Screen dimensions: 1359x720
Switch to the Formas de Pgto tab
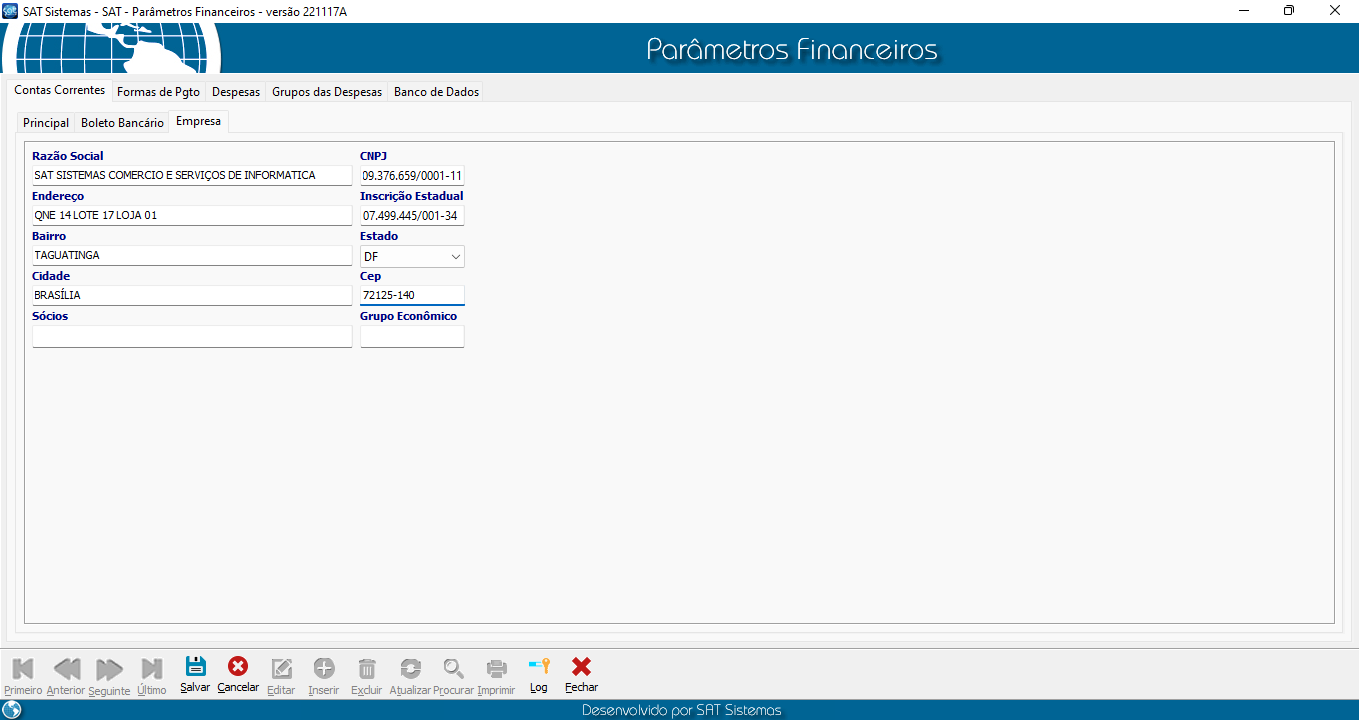158,92
